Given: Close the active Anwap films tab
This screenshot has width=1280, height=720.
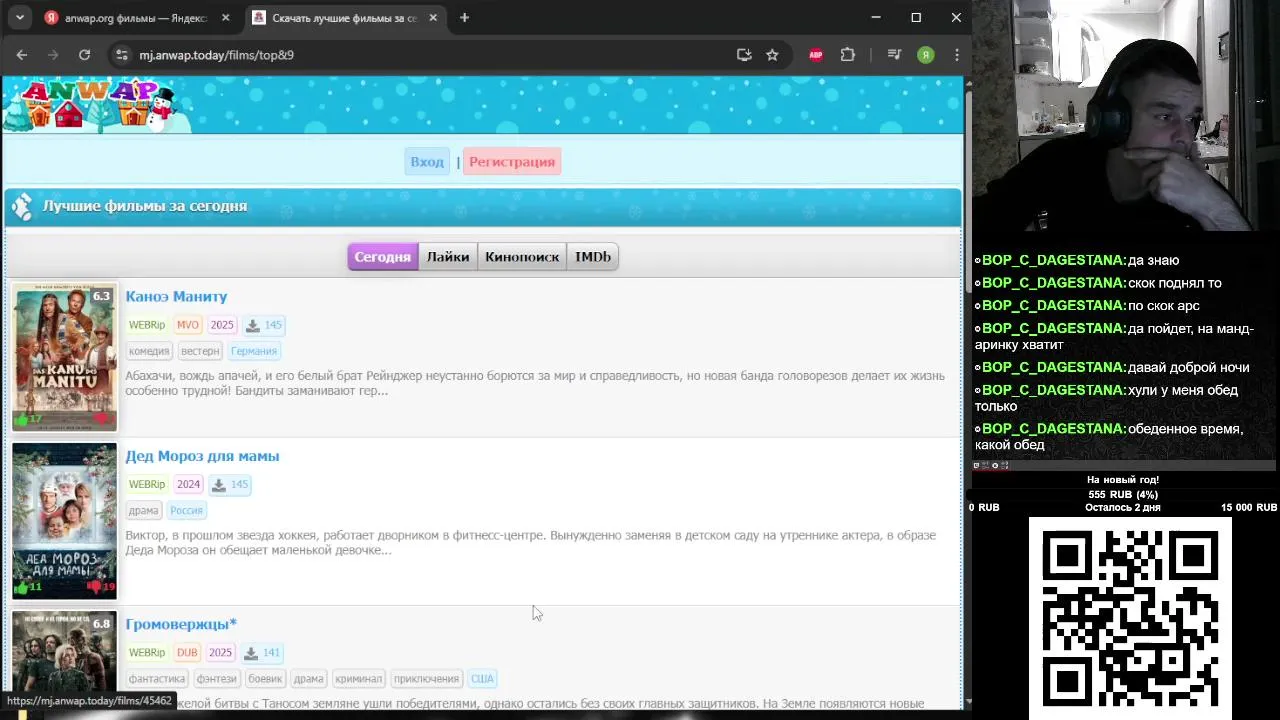Looking at the screenshot, I should [x=434, y=18].
